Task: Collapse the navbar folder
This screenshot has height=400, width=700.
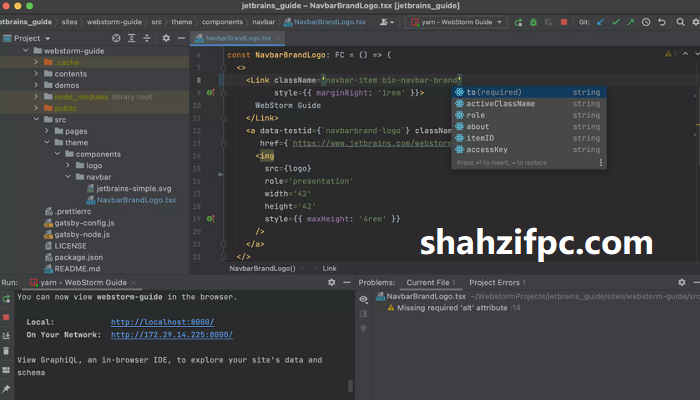Action: pyautogui.click(x=68, y=177)
